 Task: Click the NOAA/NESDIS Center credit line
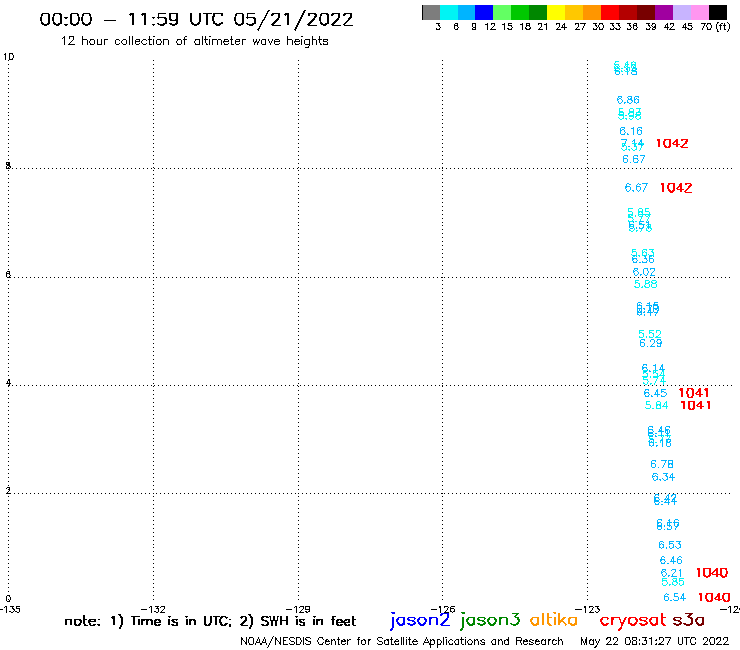(x=402, y=641)
